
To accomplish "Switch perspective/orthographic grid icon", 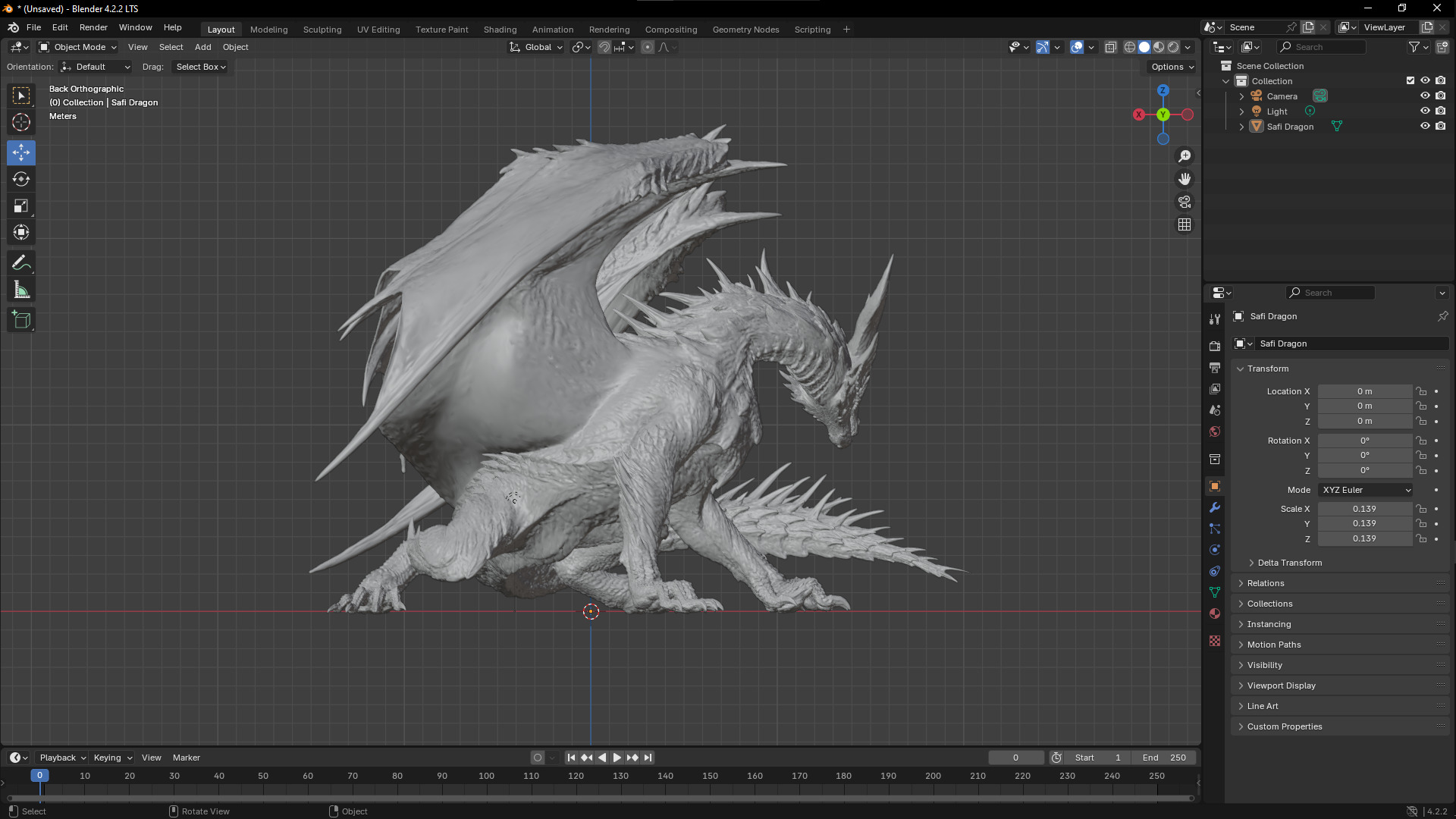I will click(1185, 224).
